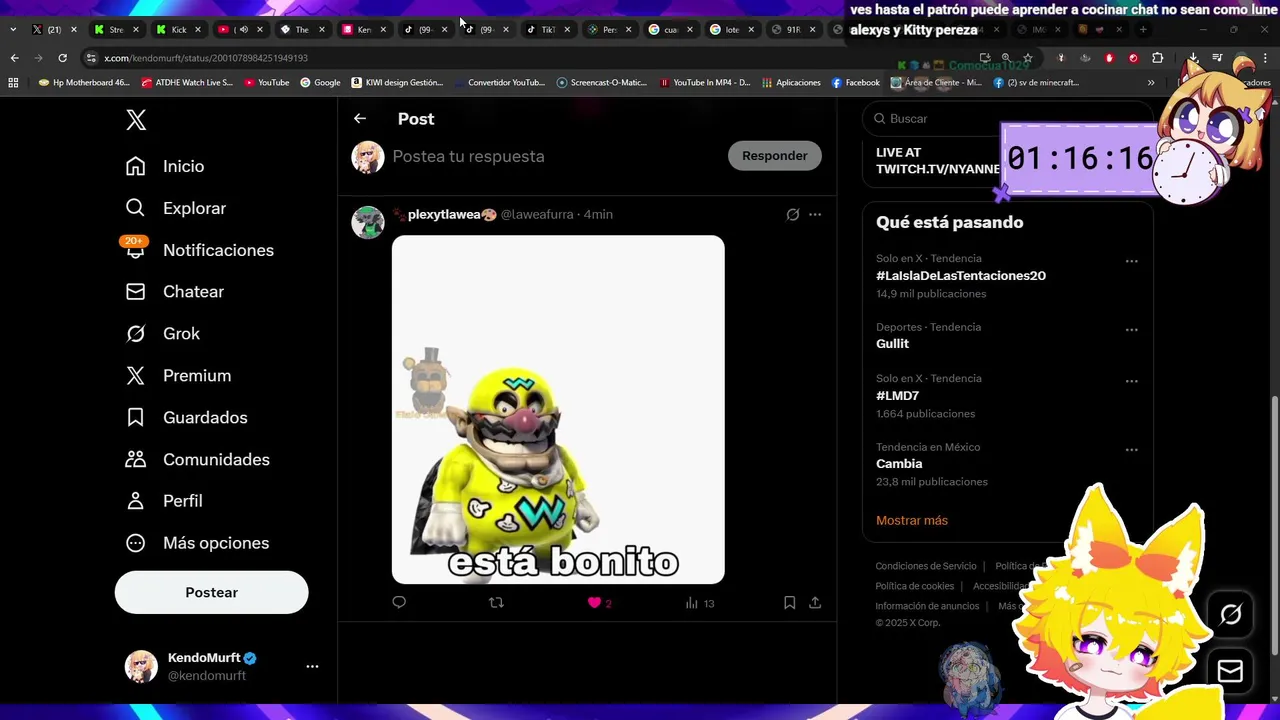Open Inicio in the sidebar
Viewport: 1280px width, 720px height.
click(165, 166)
